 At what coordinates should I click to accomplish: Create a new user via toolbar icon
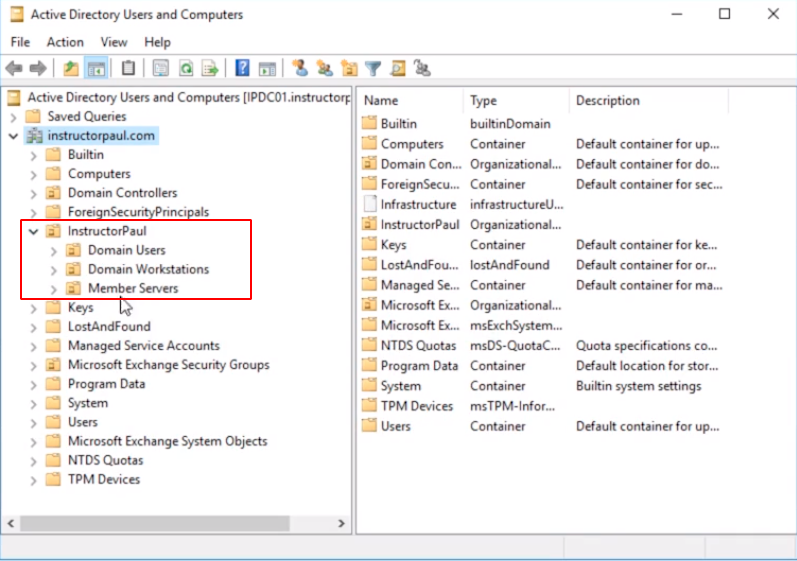[x=300, y=68]
